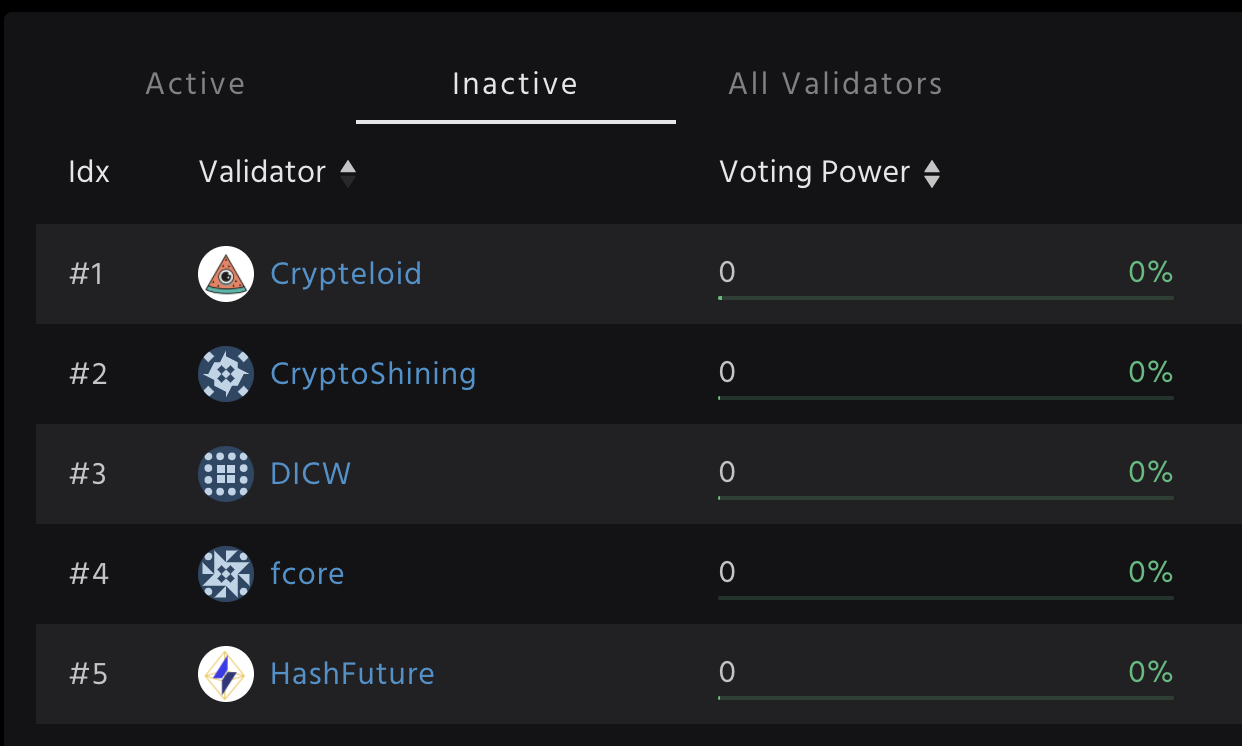The image size is (1242, 746).
Task: Open the DICW validator details link
Action: click(310, 474)
